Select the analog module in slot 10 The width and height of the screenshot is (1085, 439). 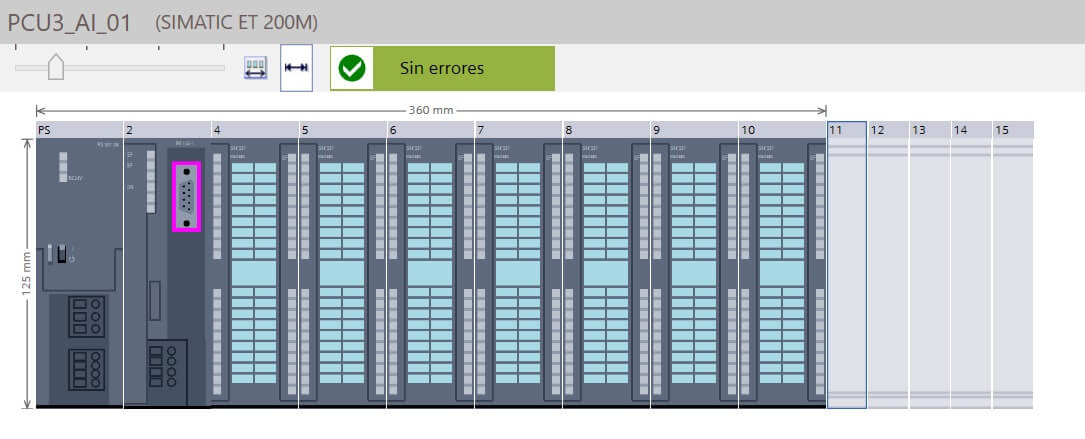(x=782, y=272)
